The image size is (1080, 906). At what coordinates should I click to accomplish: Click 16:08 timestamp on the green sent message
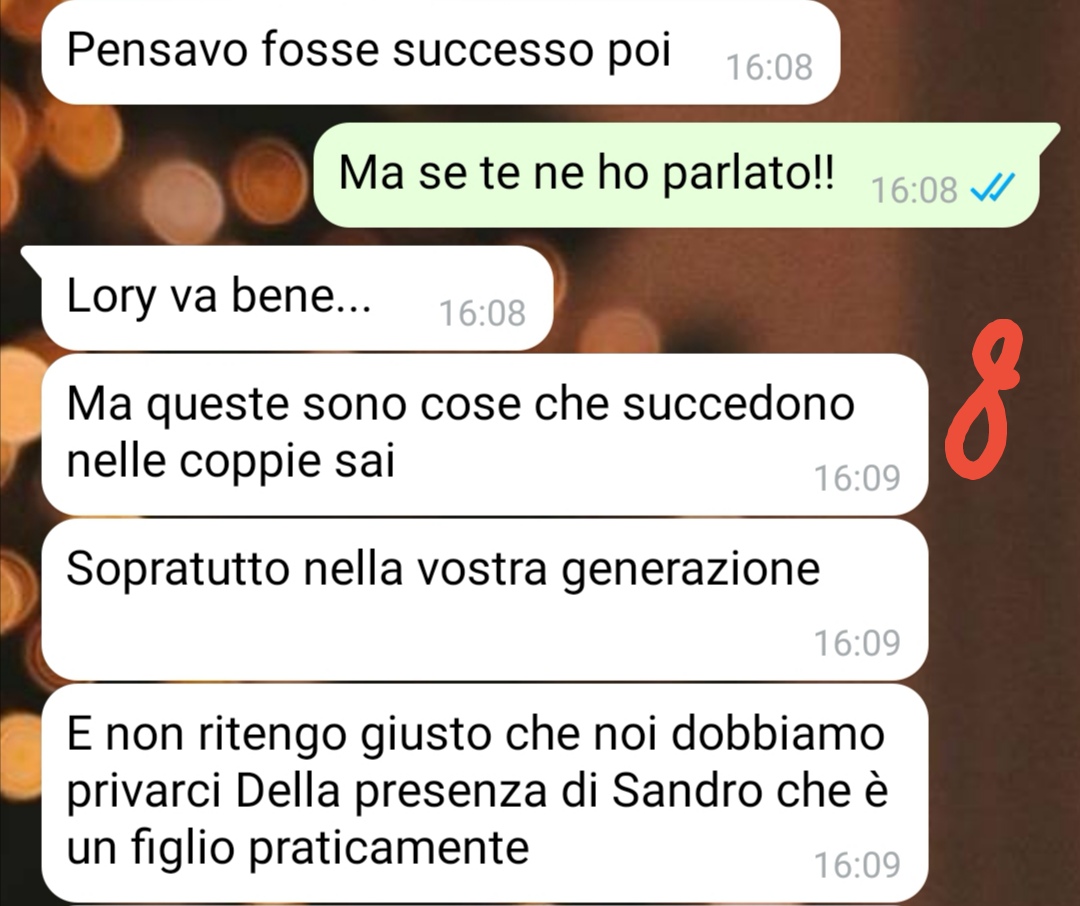pyautogui.click(x=915, y=189)
